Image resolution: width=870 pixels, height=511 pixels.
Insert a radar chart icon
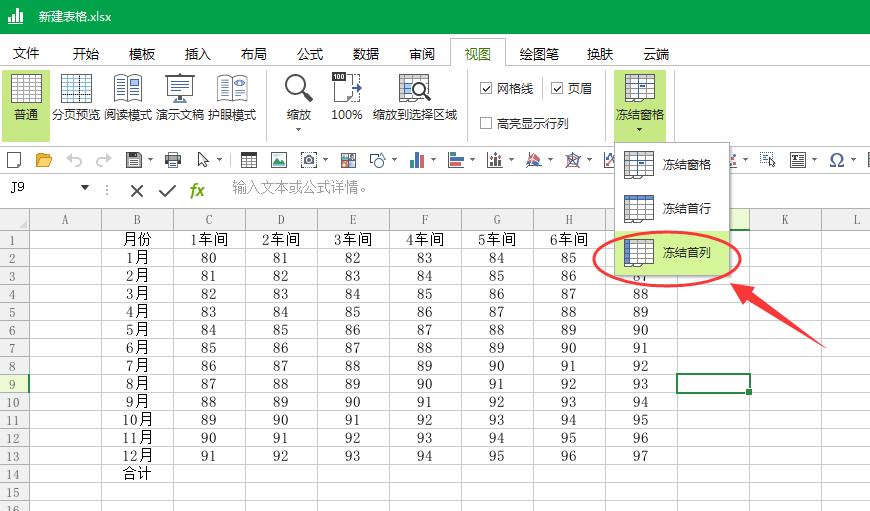coord(573,160)
